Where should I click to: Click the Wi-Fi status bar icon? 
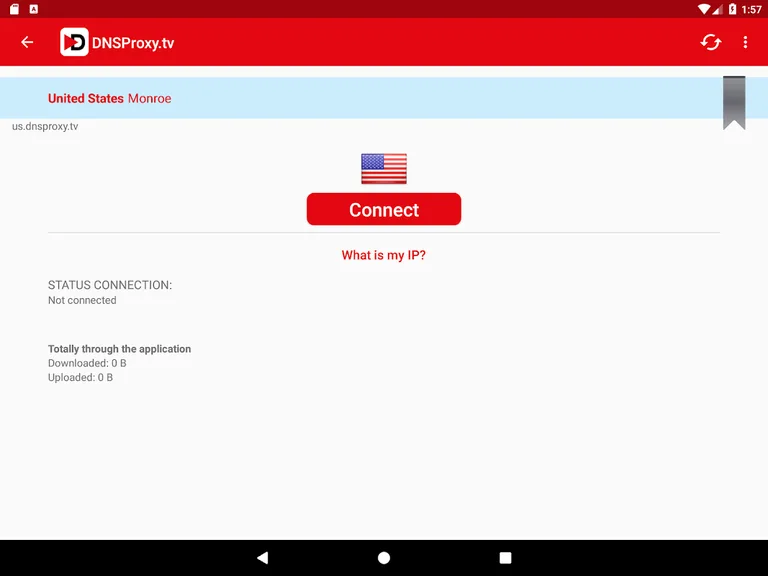pyautogui.click(x=704, y=9)
